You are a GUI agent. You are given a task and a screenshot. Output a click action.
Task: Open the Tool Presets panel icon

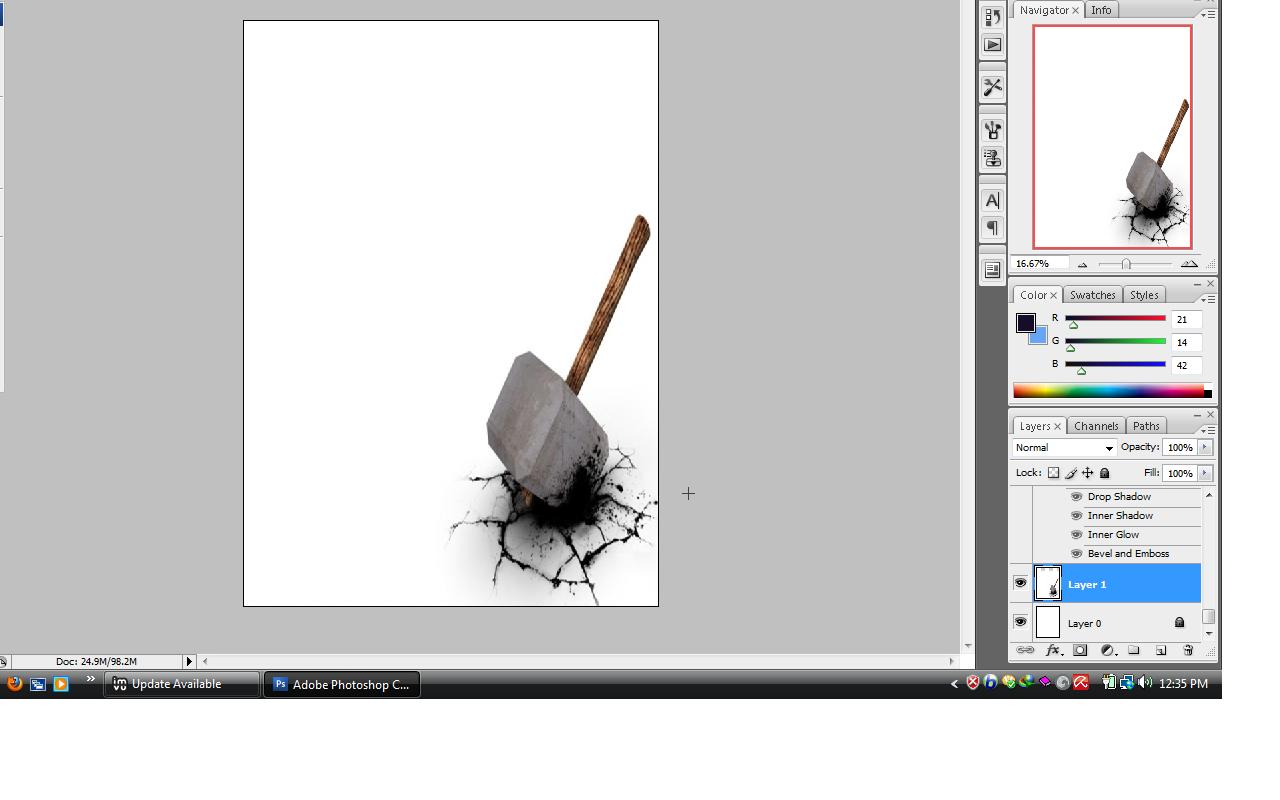(992, 88)
